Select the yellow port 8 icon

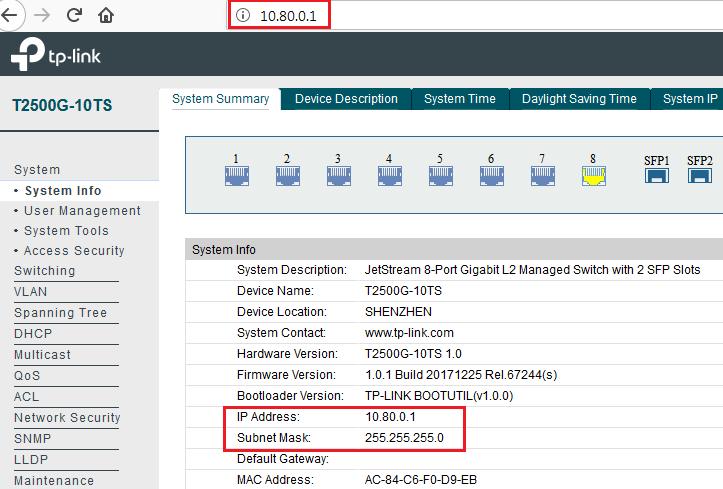point(594,176)
